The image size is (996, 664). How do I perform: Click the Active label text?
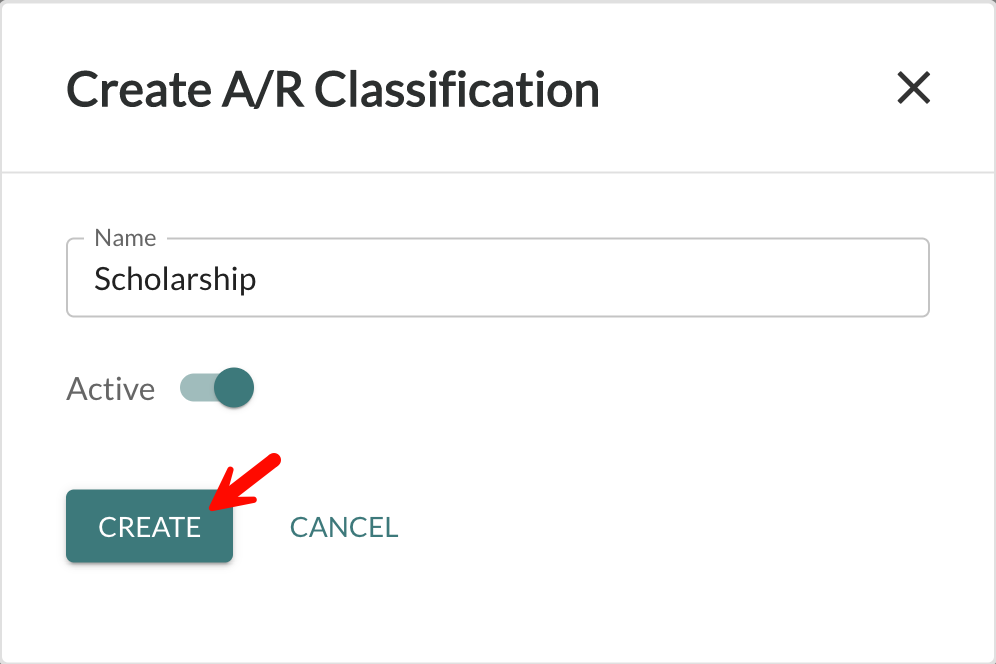click(x=110, y=388)
